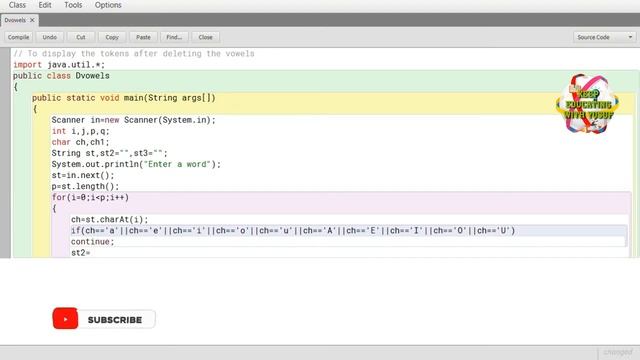Click the if vowel-check condition line
The image size is (640, 360).
click(x=293, y=230)
